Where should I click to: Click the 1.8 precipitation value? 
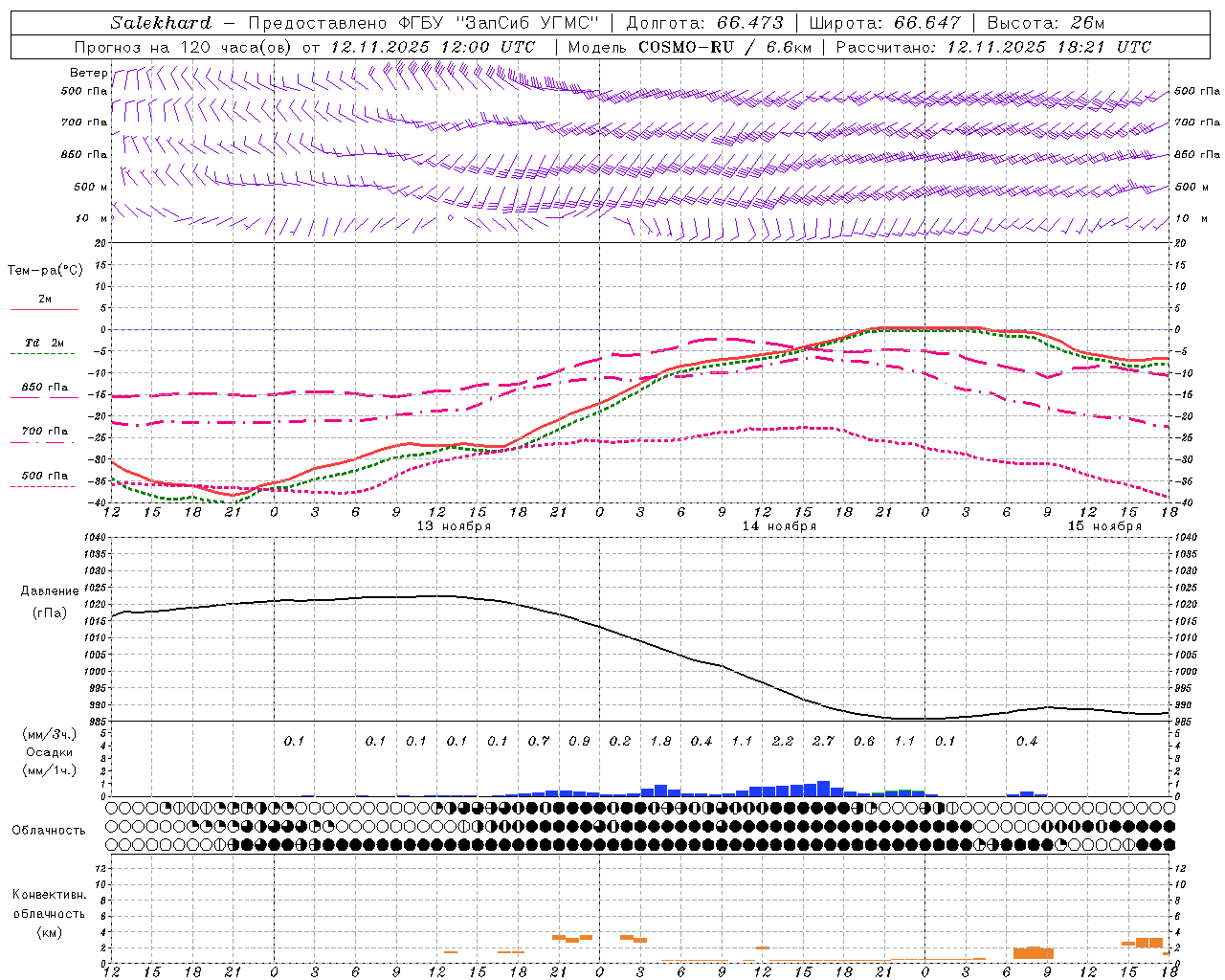pyautogui.click(x=660, y=741)
